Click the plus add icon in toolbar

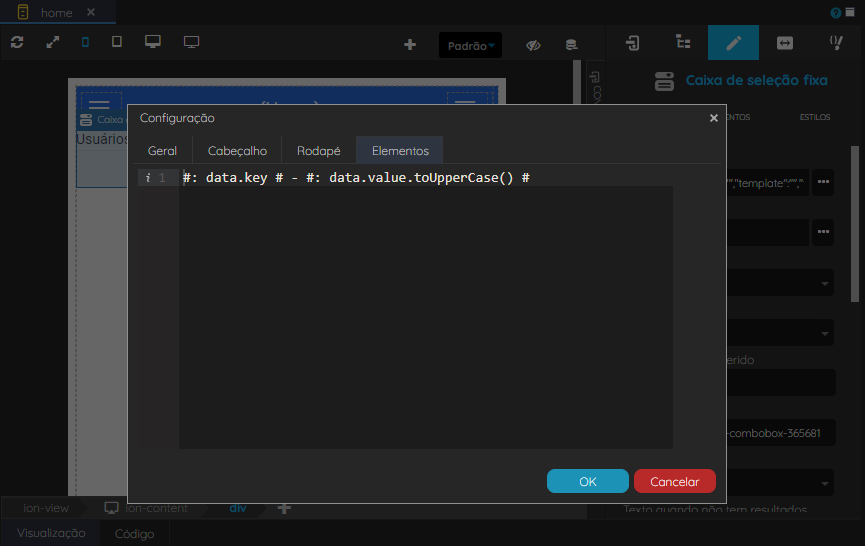click(410, 45)
